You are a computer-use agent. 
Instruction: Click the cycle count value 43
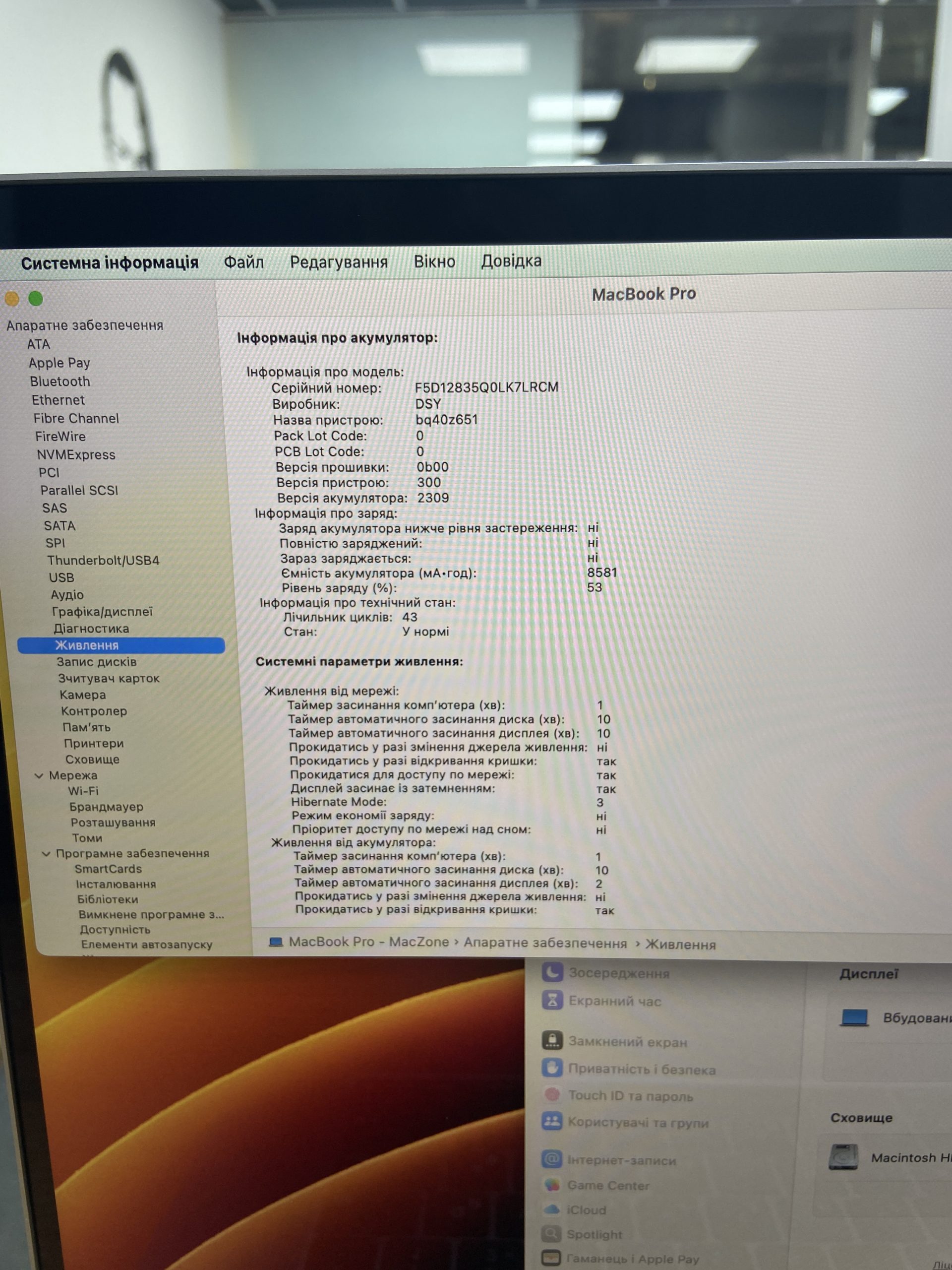410,617
